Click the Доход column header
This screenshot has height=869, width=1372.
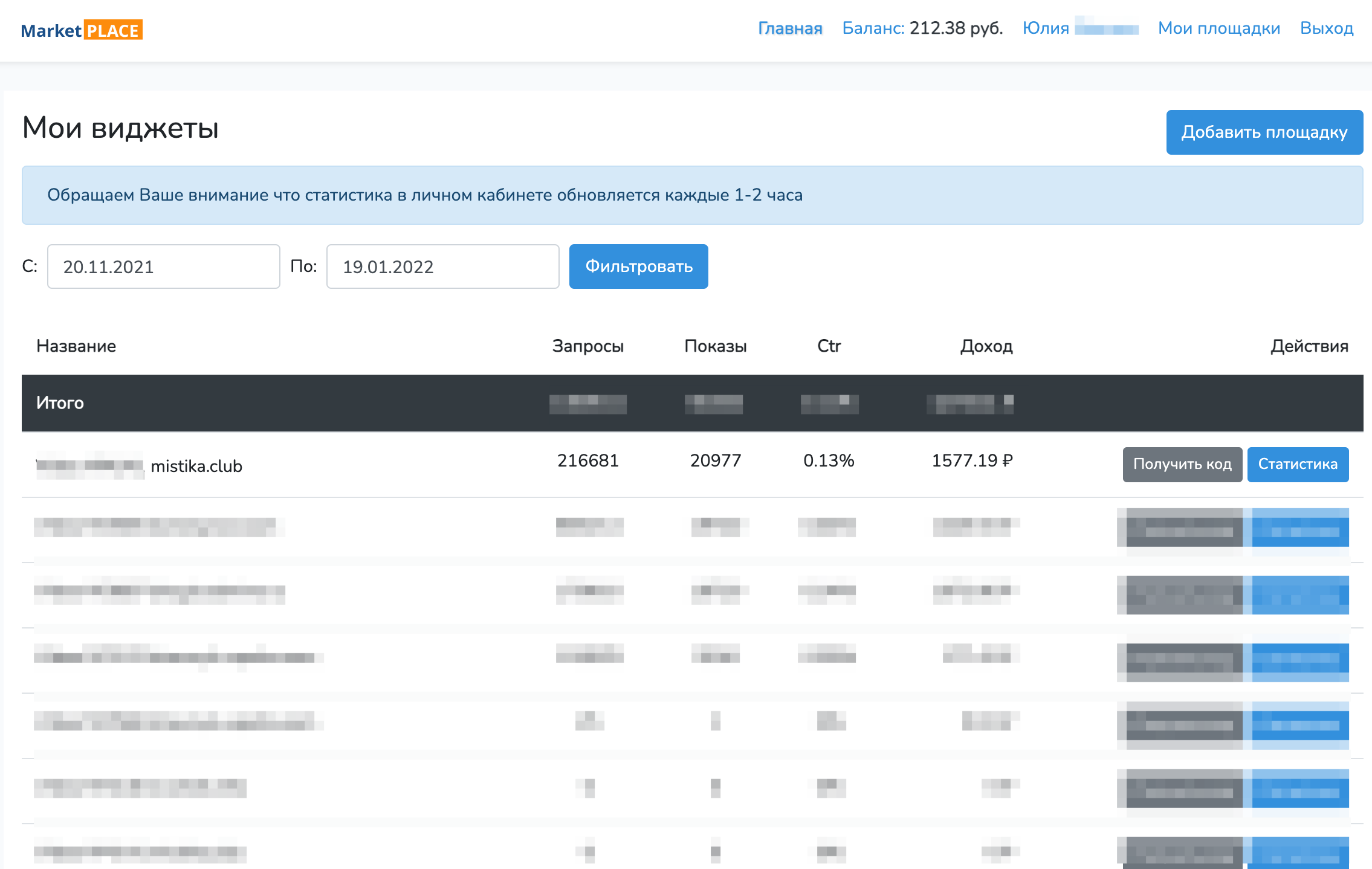(986, 346)
